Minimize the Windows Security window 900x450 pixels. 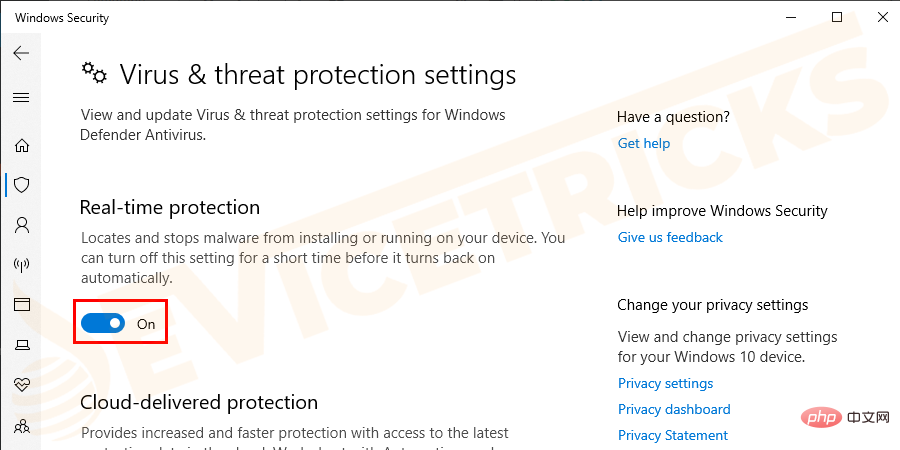(790, 17)
